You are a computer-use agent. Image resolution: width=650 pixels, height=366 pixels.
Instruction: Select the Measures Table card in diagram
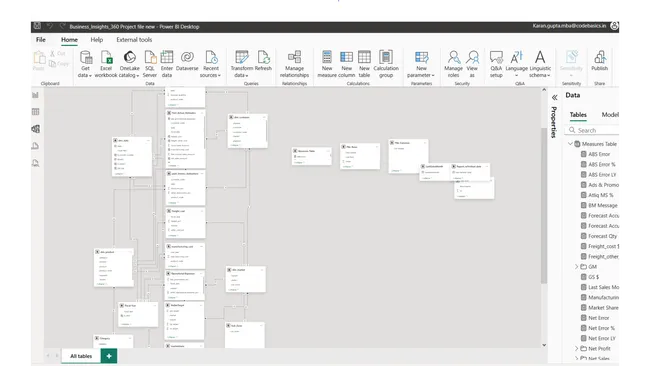tap(311, 157)
